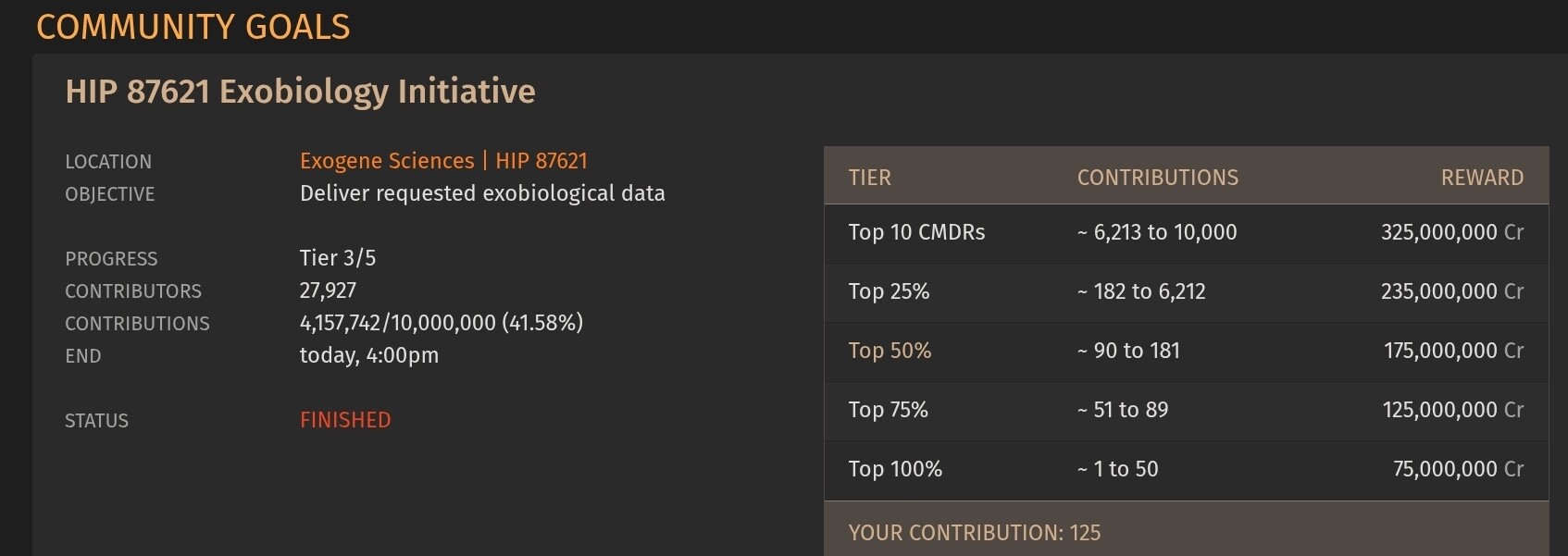Click the Deliver requested exobiological data objective
The width and height of the screenshot is (1568, 556).
click(482, 193)
